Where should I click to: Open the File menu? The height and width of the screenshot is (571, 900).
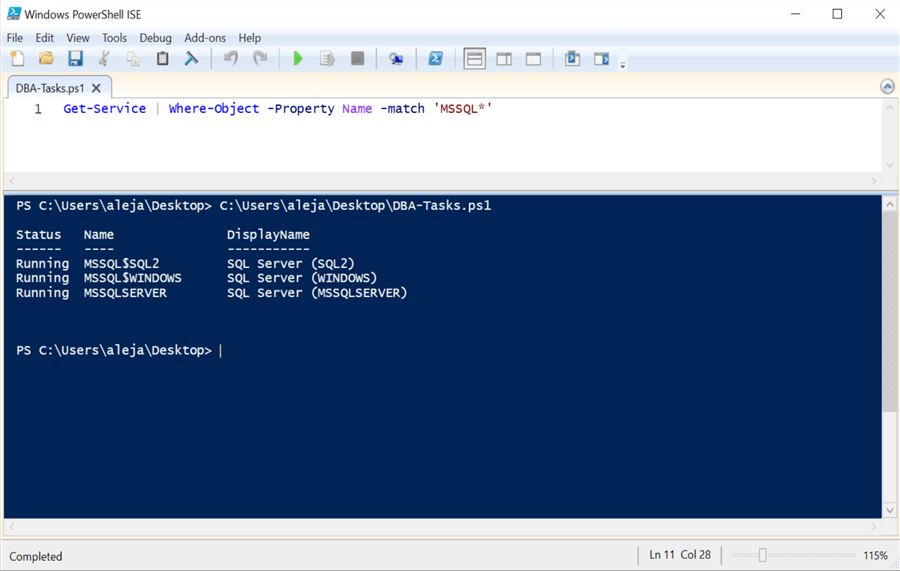point(15,38)
